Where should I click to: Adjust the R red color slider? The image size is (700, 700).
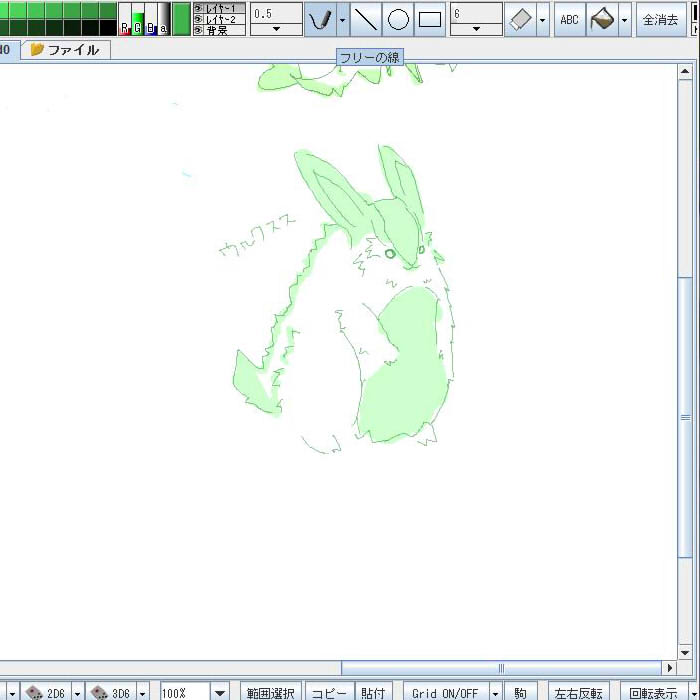[125, 19]
